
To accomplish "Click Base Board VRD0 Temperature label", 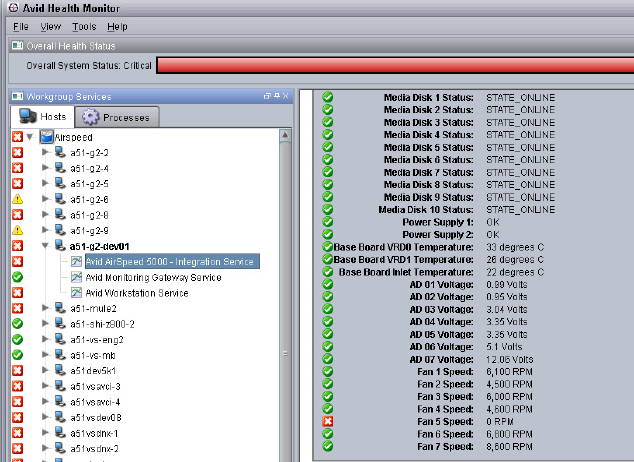I will [x=404, y=247].
